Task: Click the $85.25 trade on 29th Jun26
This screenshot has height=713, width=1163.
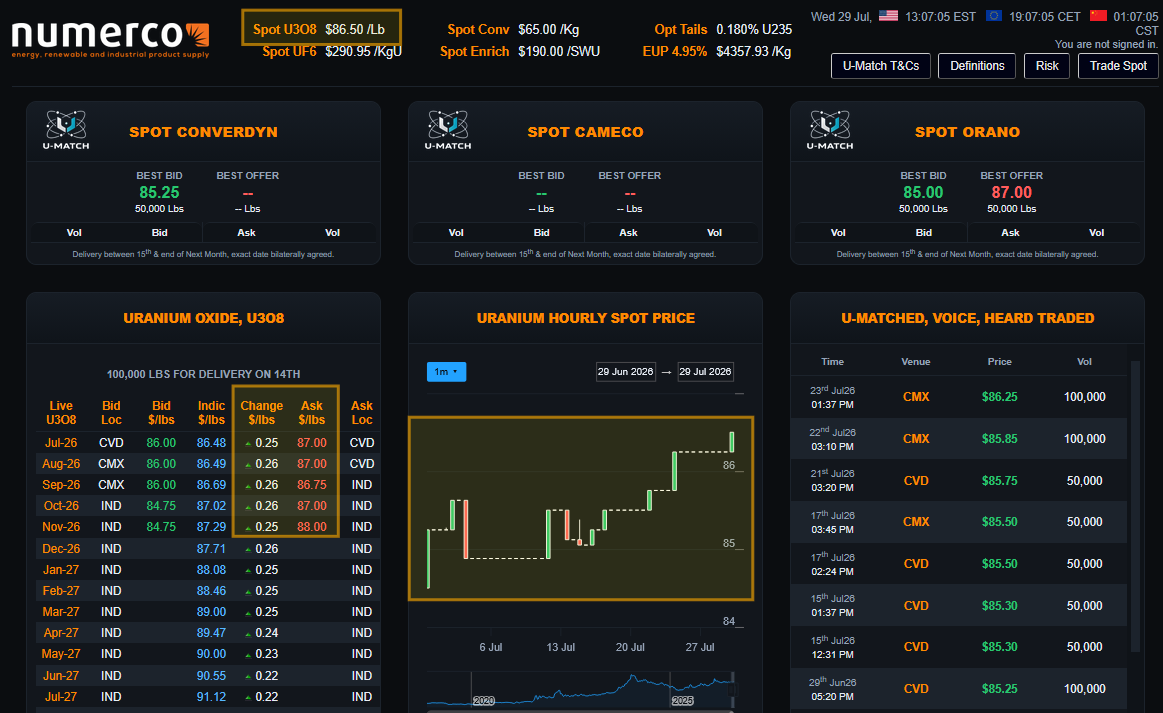Action: coord(959,689)
